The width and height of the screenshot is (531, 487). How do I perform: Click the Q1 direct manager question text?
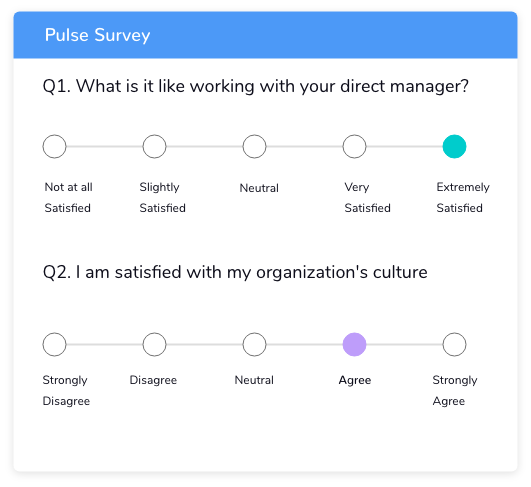coord(256,86)
